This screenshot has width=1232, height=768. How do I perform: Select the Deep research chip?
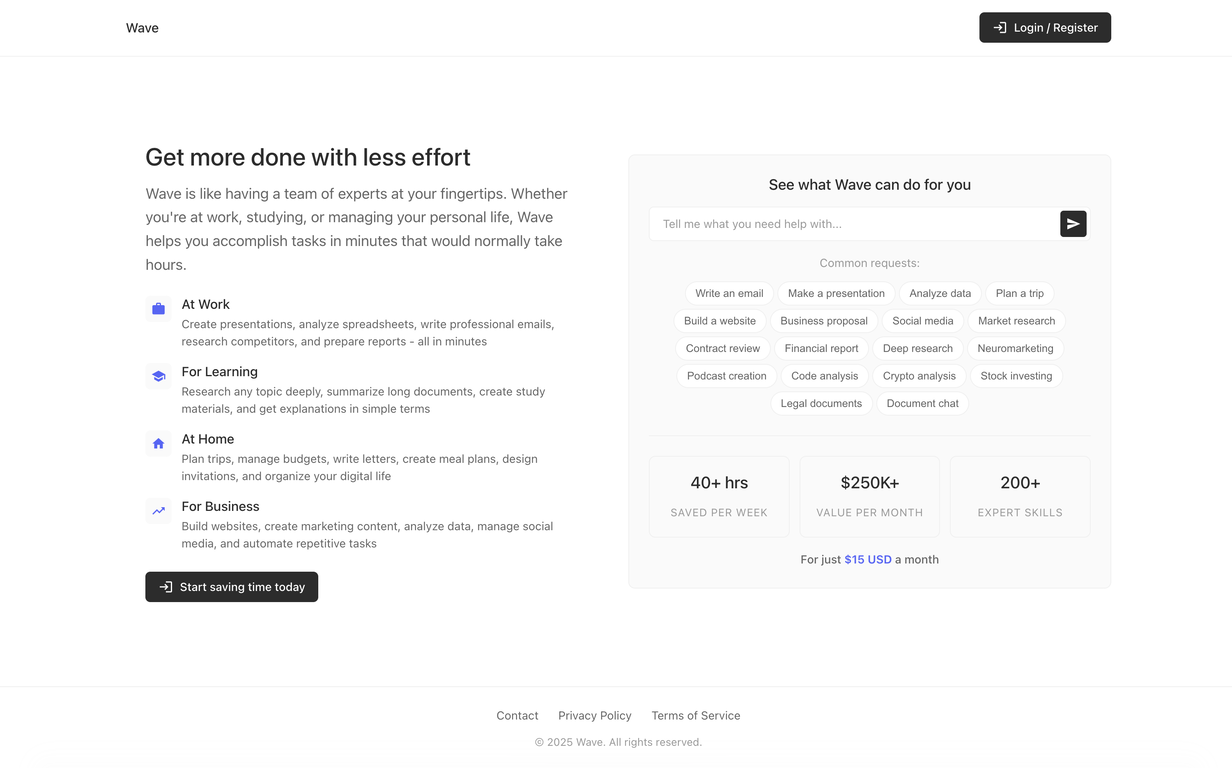point(917,348)
